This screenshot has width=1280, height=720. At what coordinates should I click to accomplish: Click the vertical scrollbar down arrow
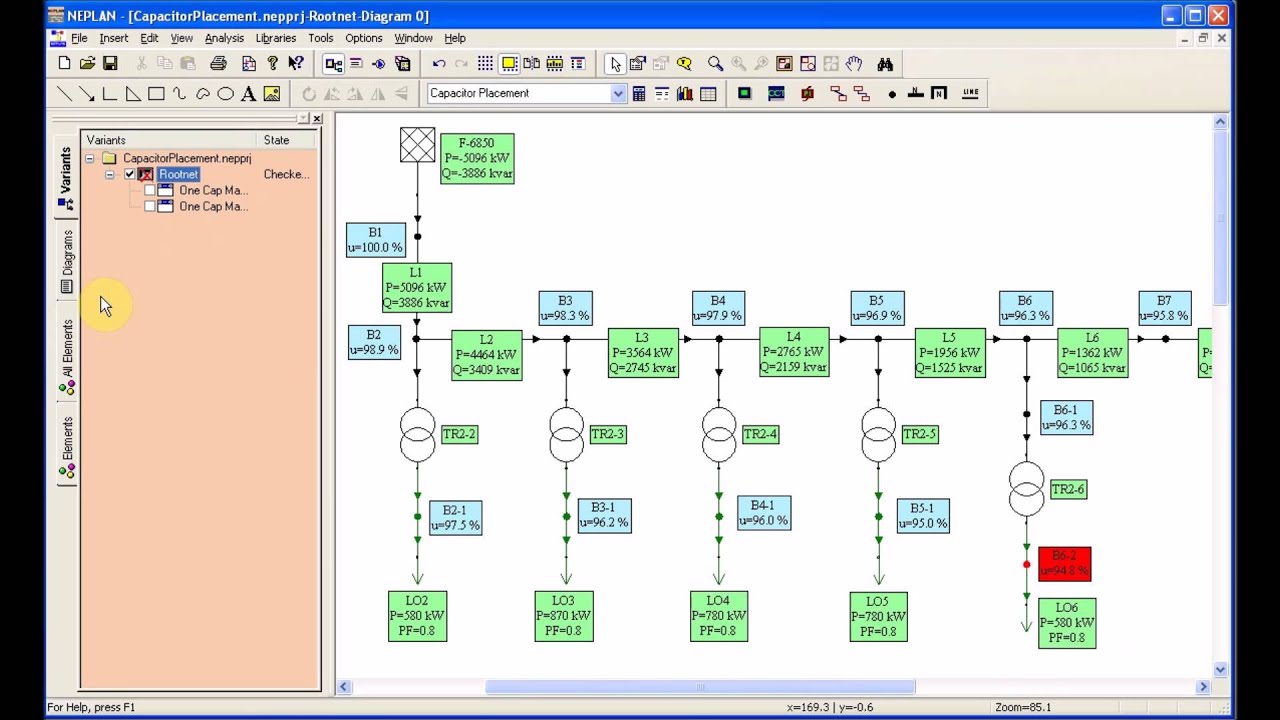1220,670
